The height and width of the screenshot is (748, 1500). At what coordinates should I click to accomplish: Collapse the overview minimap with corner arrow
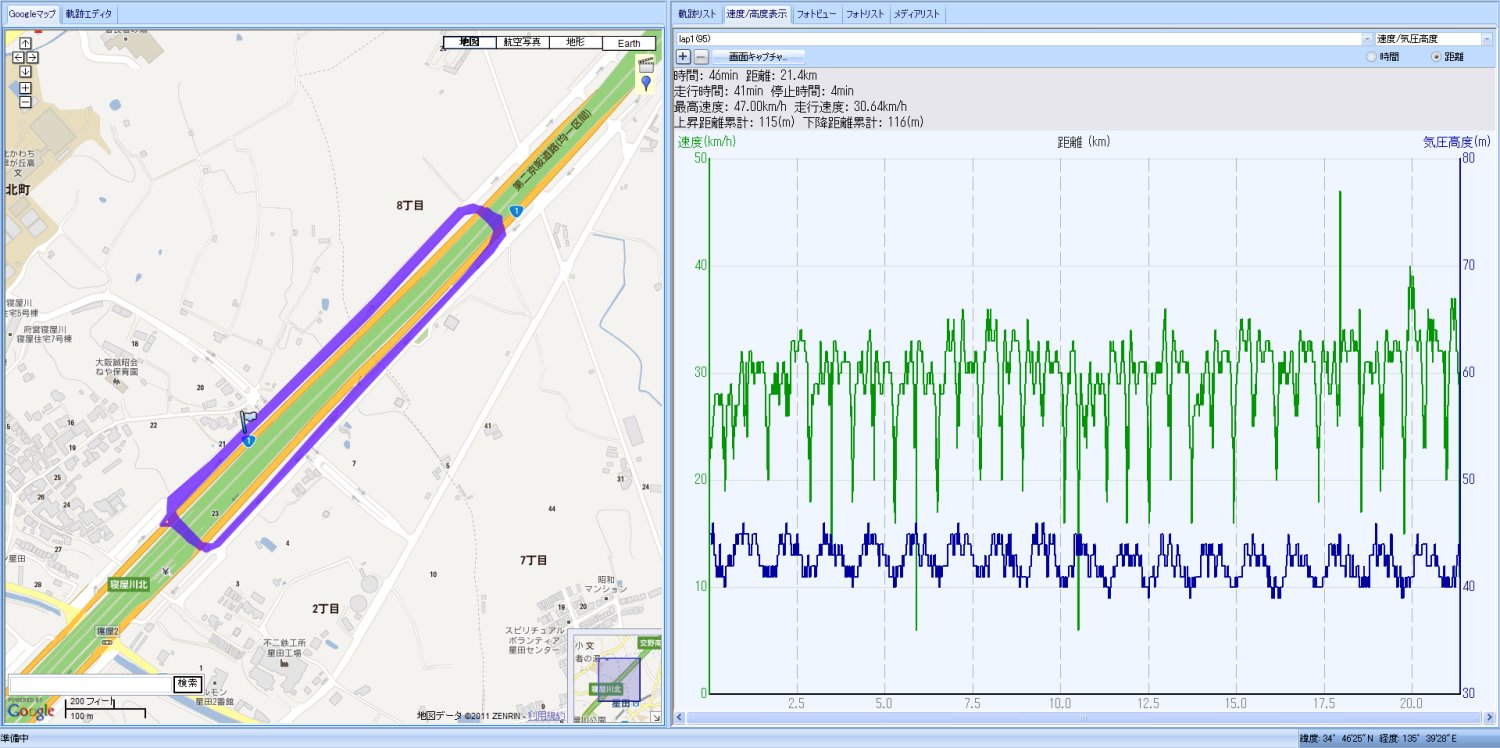[x=656, y=717]
